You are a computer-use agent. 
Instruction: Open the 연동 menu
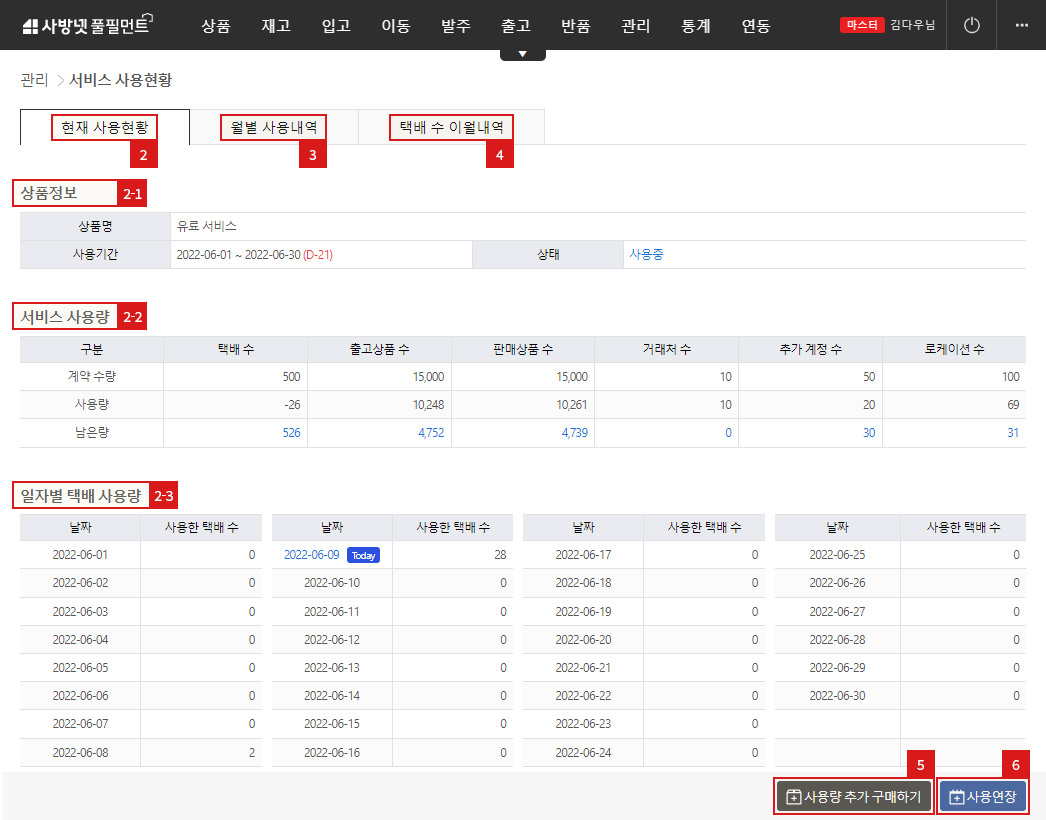tap(755, 26)
